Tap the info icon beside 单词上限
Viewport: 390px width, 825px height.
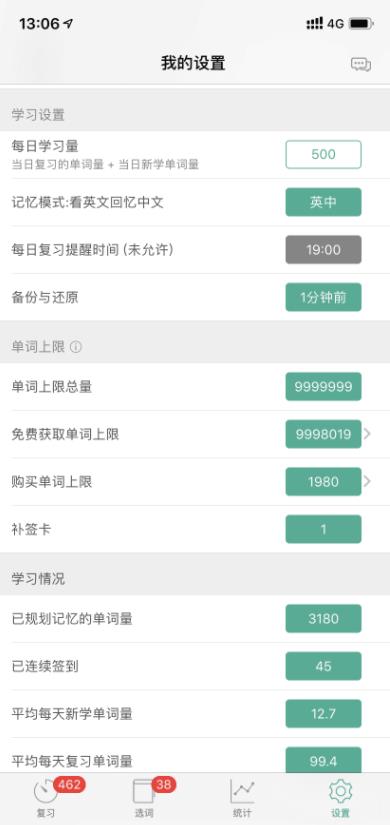[76, 347]
